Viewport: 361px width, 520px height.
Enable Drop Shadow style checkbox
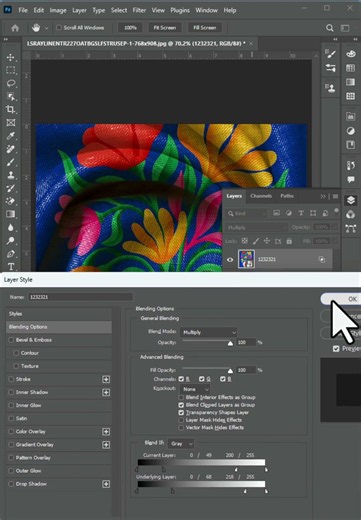pos(11,484)
